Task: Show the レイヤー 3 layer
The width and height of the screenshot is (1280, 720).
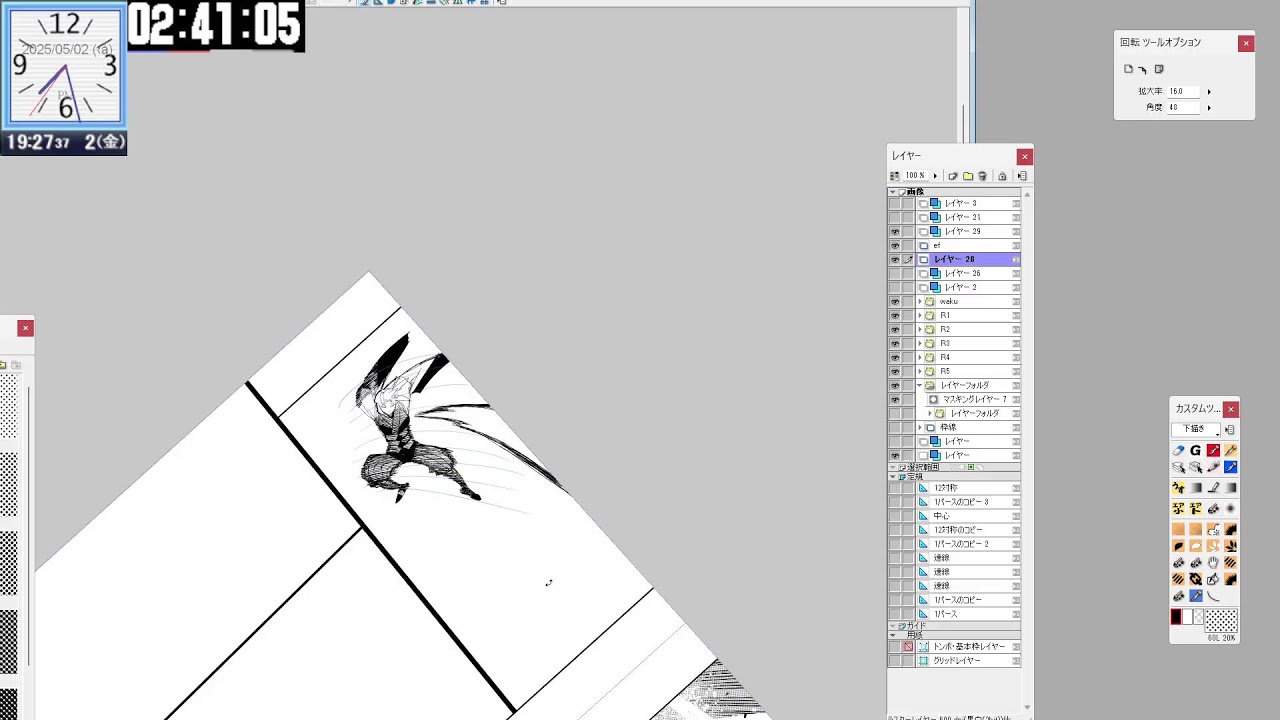Action: click(x=895, y=203)
